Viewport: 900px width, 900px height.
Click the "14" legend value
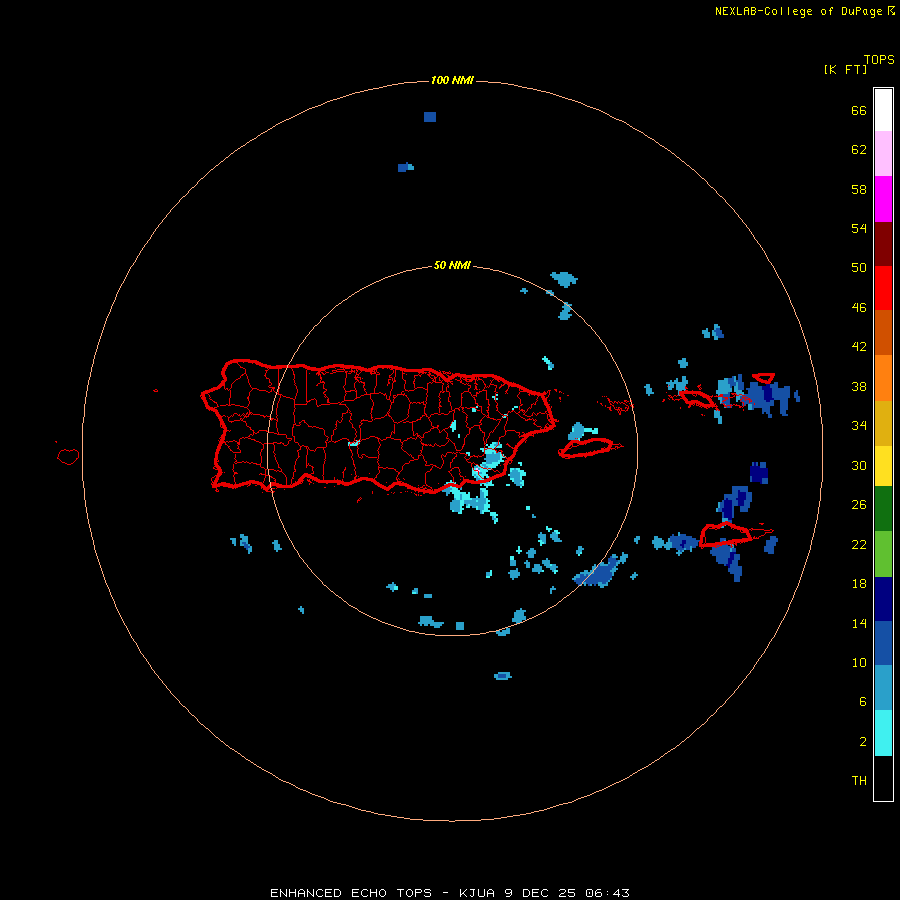[x=859, y=623]
